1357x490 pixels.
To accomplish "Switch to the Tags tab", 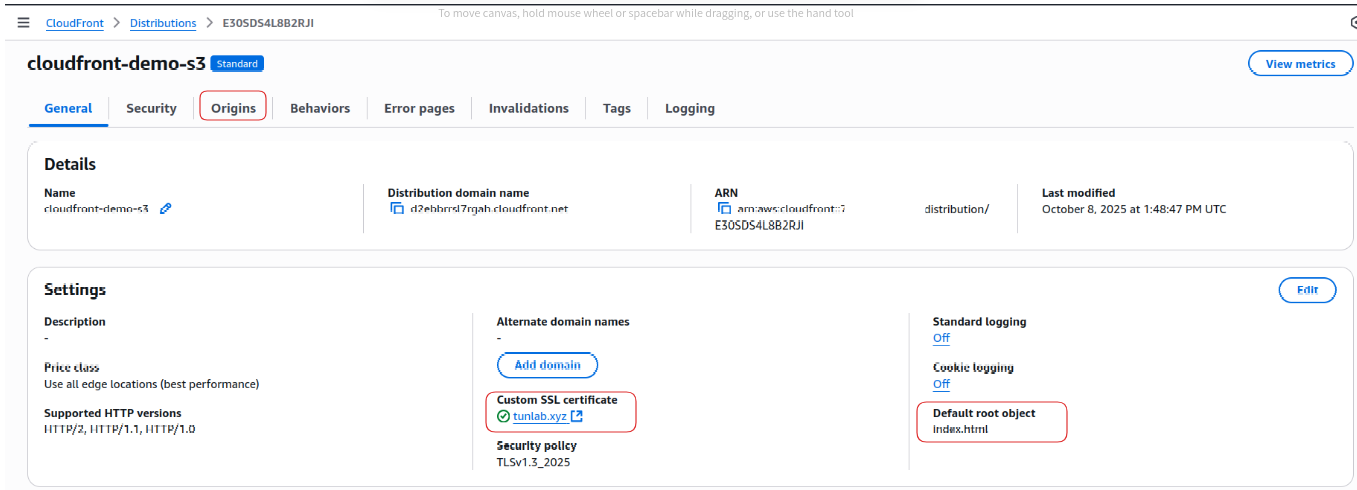I will click(x=617, y=108).
